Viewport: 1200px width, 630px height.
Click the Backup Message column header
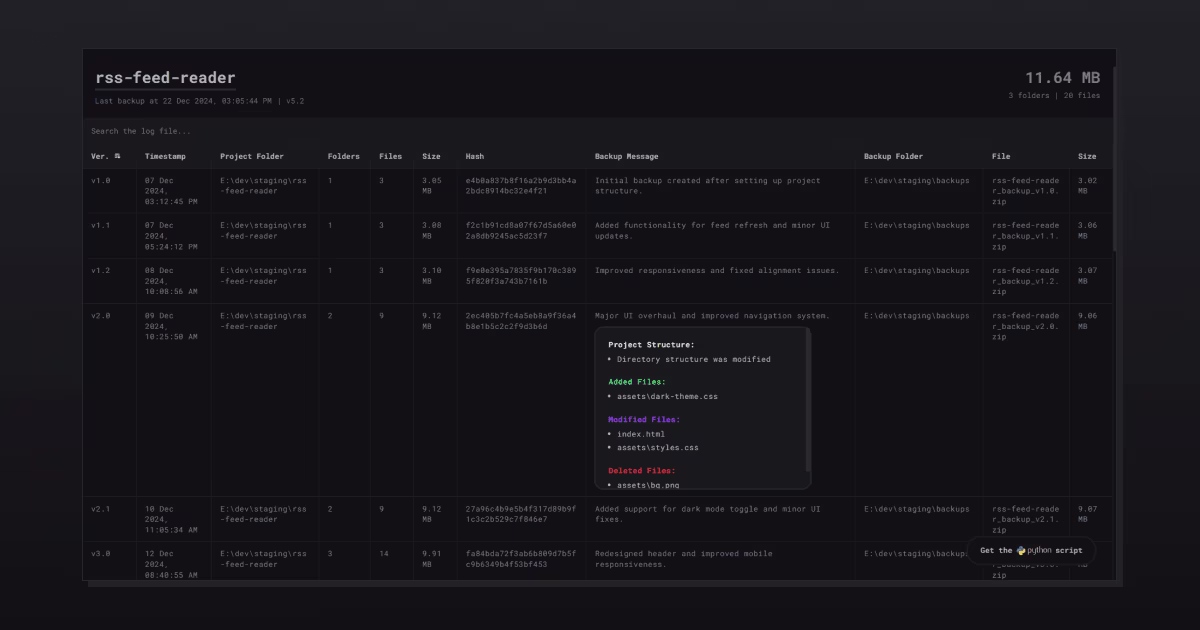pos(626,156)
